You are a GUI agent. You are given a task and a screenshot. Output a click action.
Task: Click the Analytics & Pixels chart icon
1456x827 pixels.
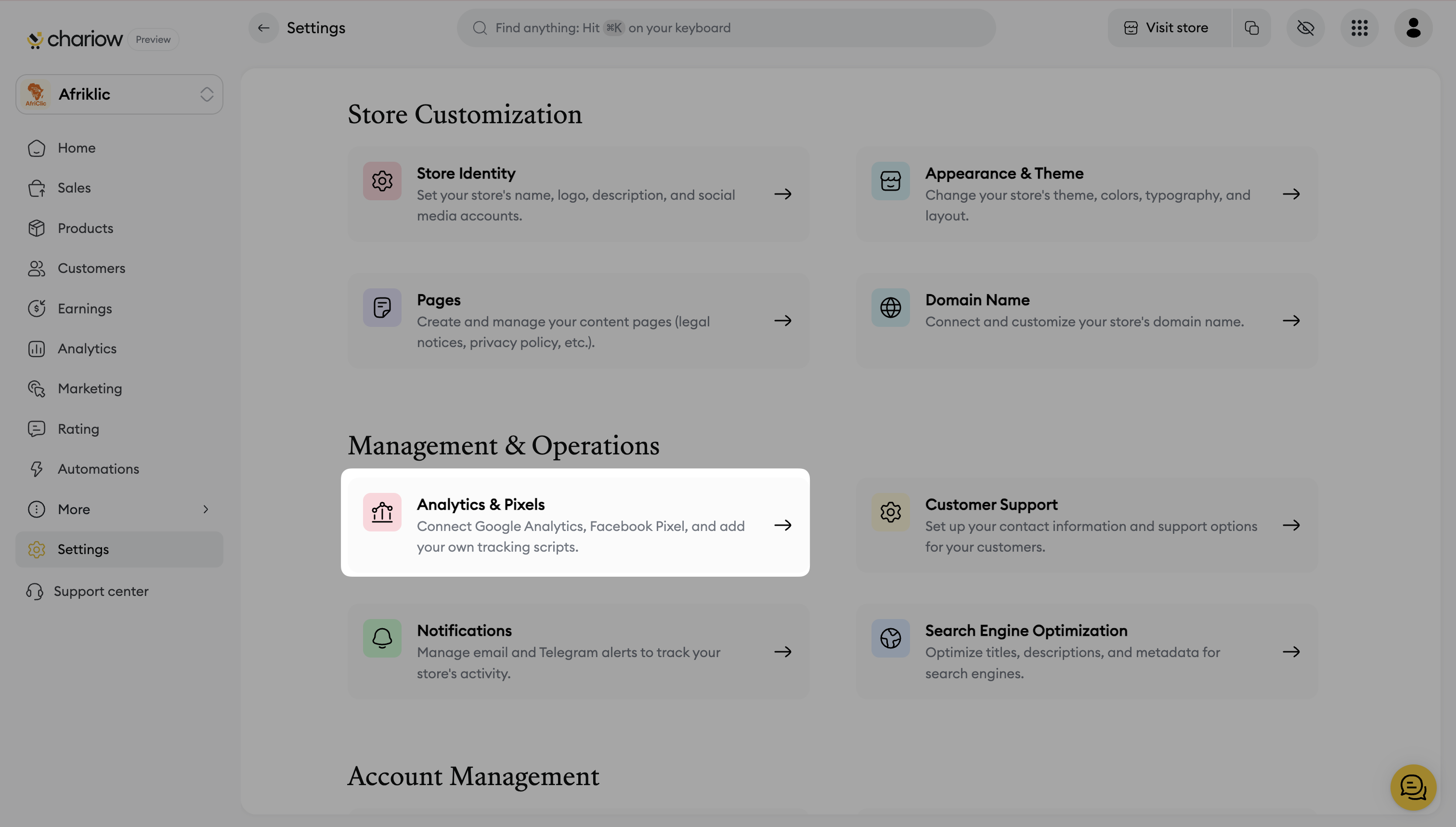click(x=382, y=512)
